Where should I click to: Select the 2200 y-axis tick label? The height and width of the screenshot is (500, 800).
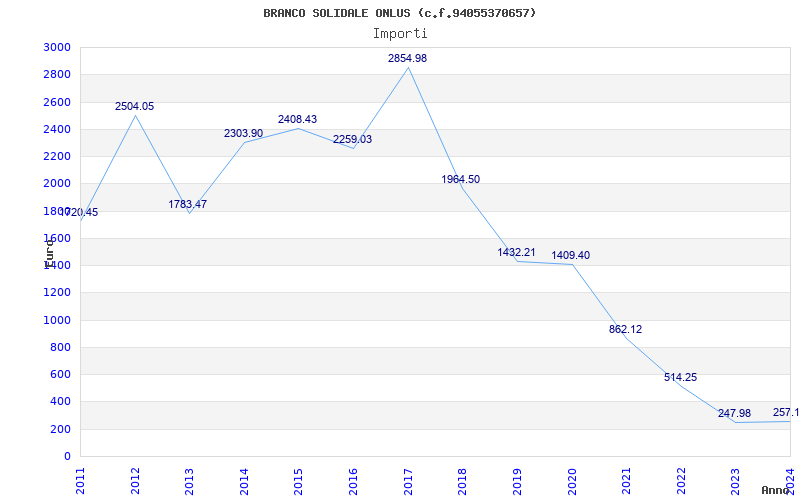pos(57,156)
